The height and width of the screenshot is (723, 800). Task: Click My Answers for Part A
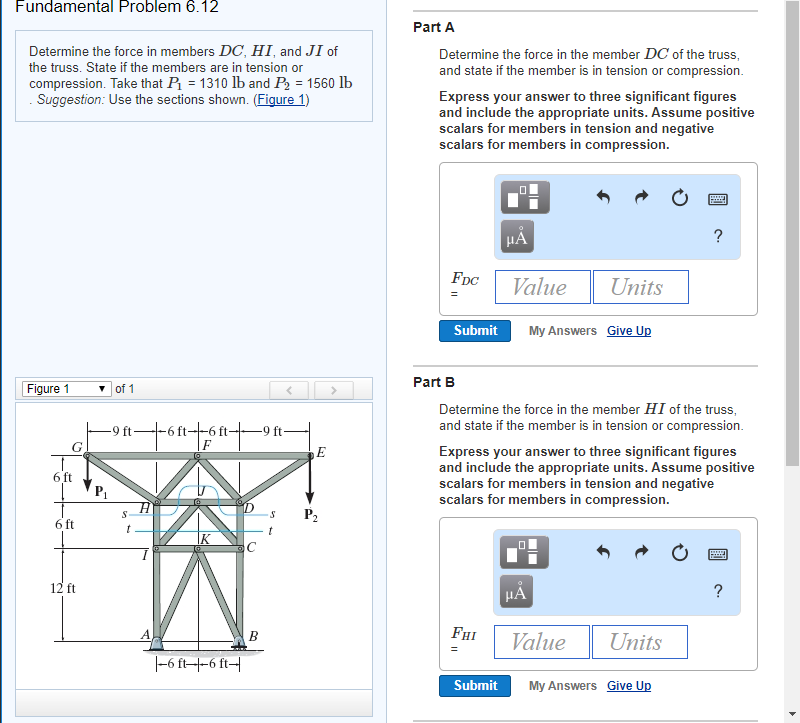coord(562,330)
